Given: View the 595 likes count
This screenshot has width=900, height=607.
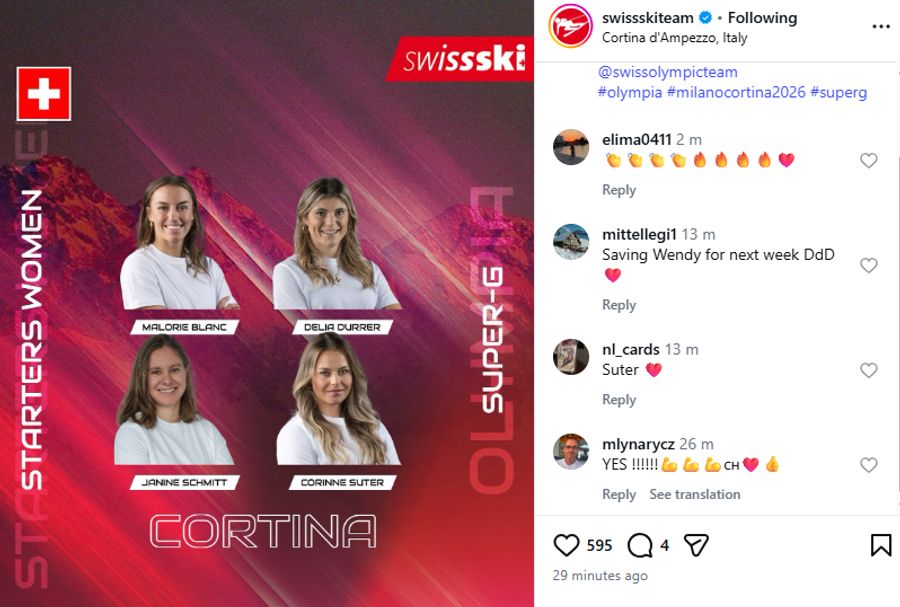Looking at the screenshot, I should [x=599, y=545].
